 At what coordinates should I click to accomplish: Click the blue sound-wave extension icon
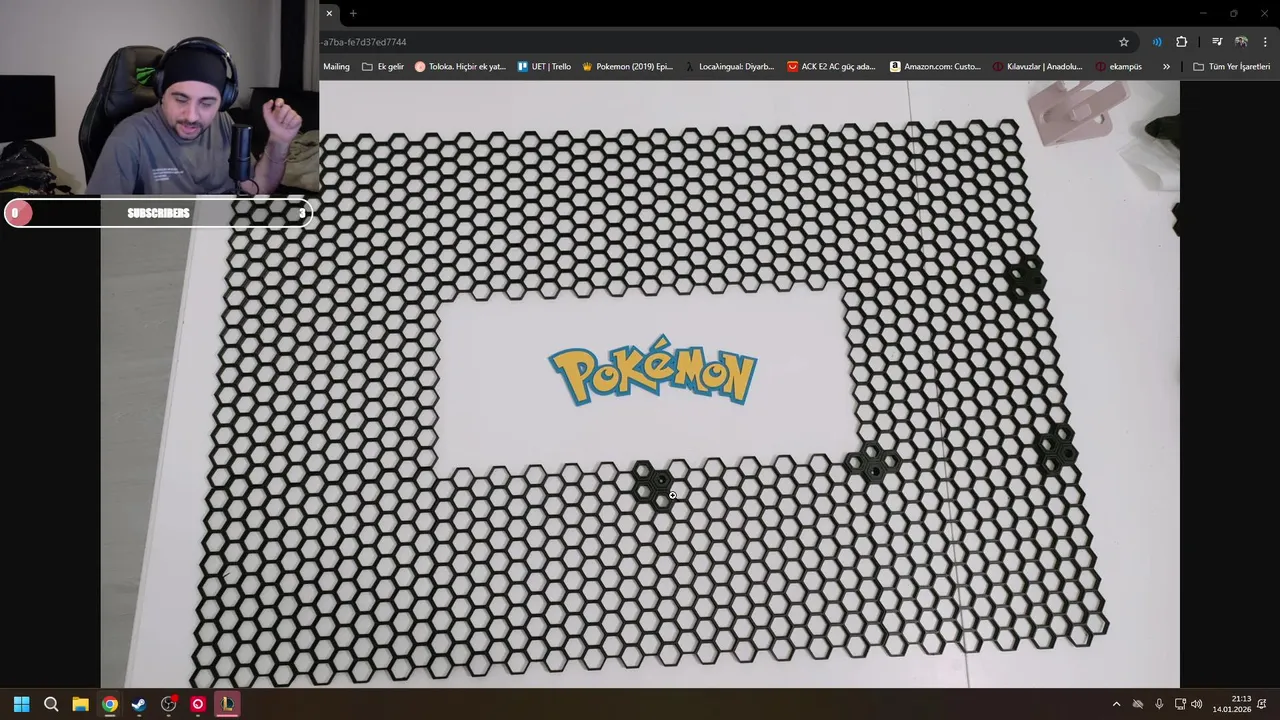click(1157, 42)
